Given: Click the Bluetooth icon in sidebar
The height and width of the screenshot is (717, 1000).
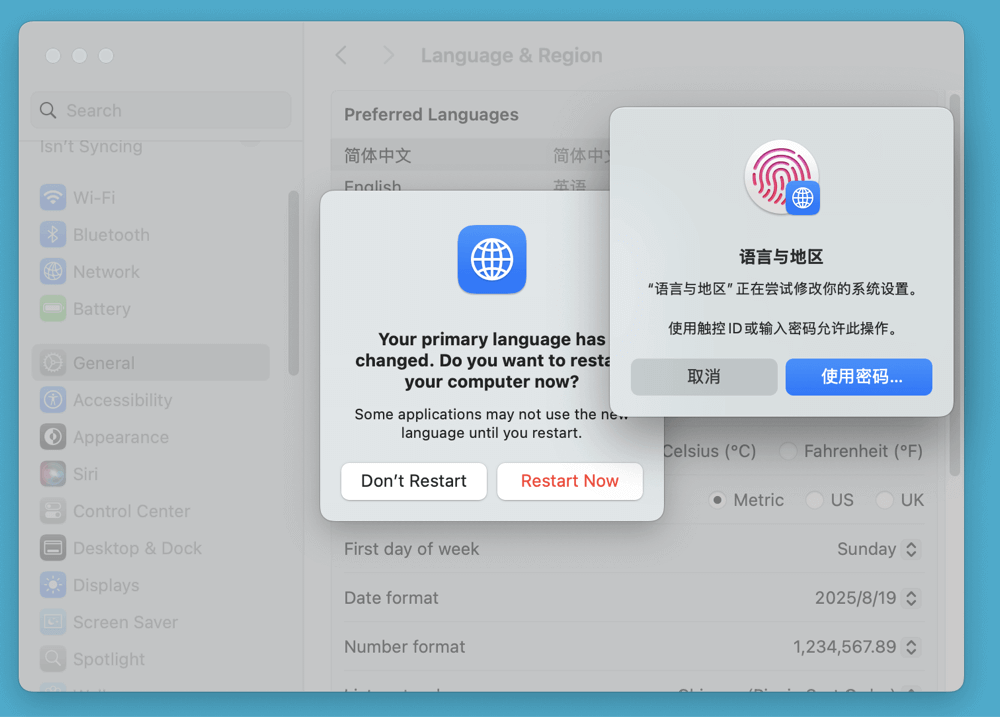Looking at the screenshot, I should 53,235.
